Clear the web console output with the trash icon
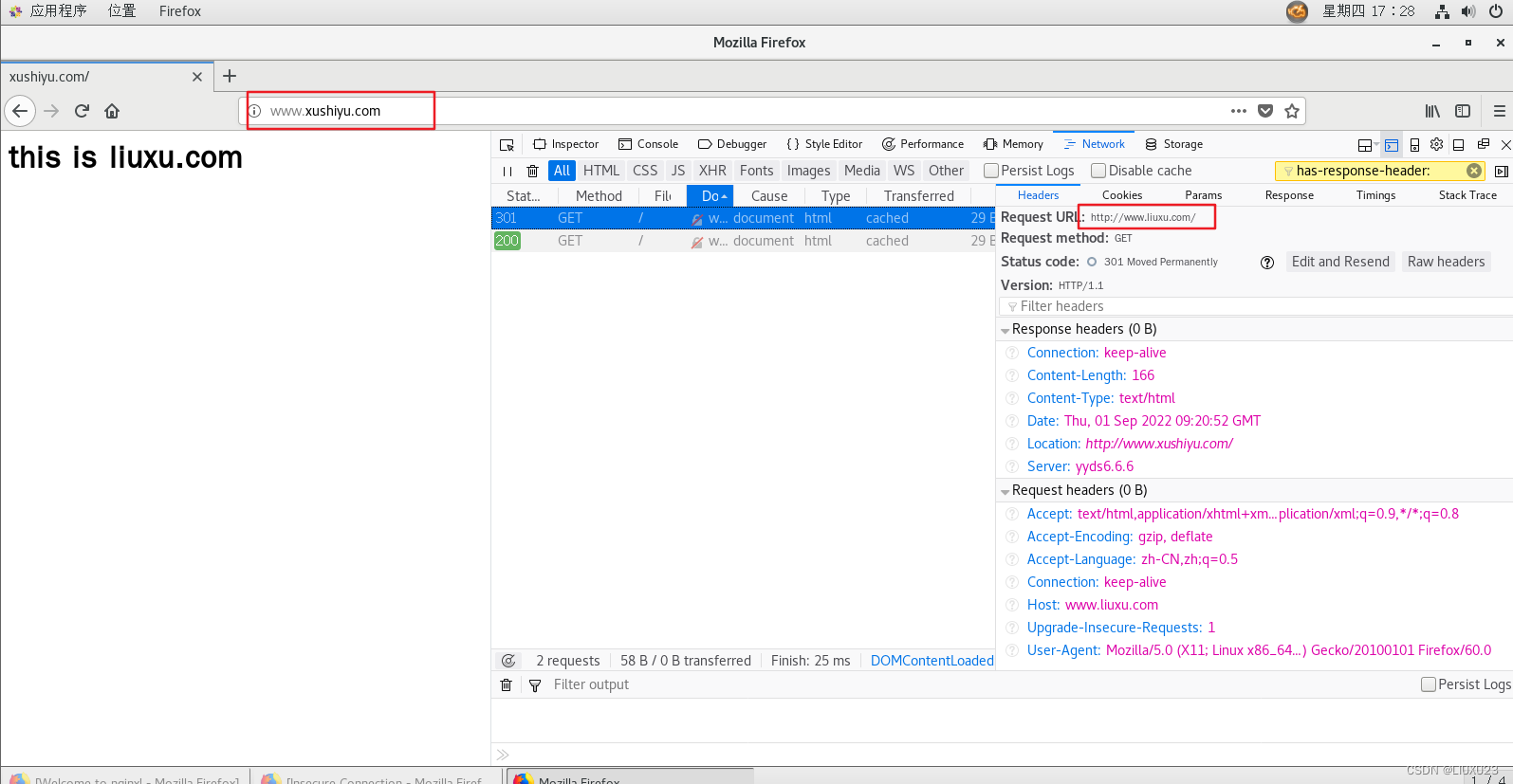 [x=506, y=684]
